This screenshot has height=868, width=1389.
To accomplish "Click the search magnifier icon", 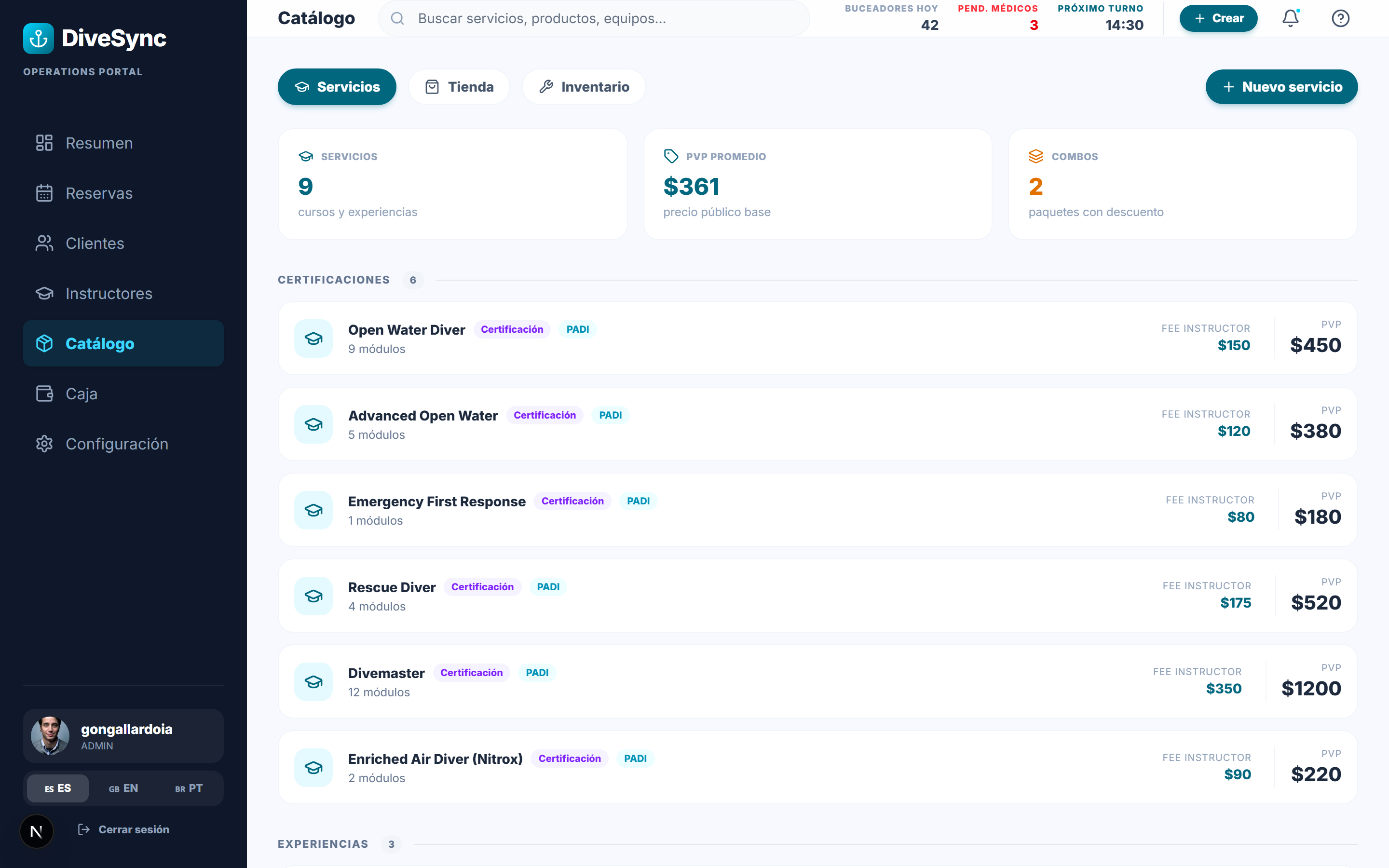I will point(397,18).
